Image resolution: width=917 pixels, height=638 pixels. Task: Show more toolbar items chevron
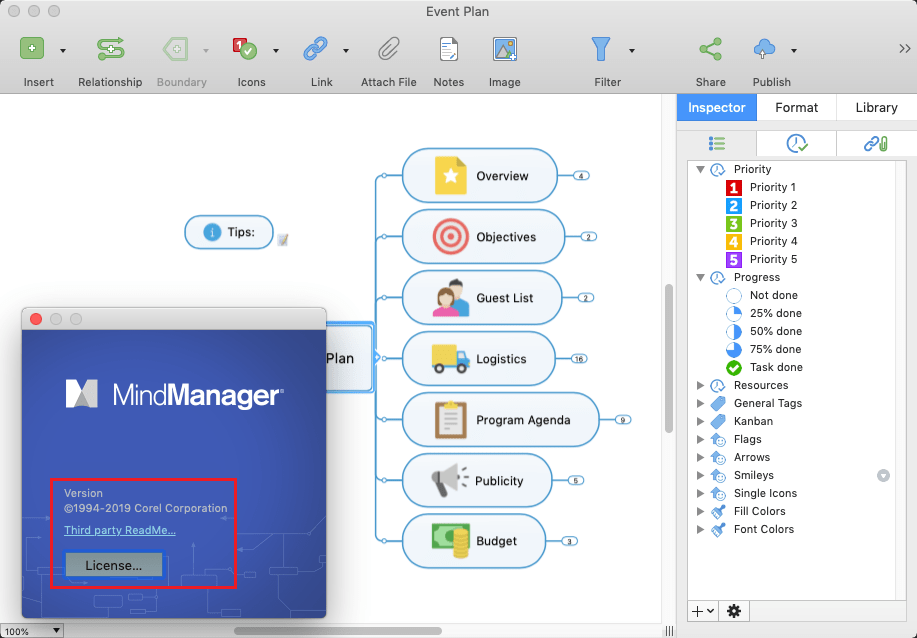click(905, 49)
